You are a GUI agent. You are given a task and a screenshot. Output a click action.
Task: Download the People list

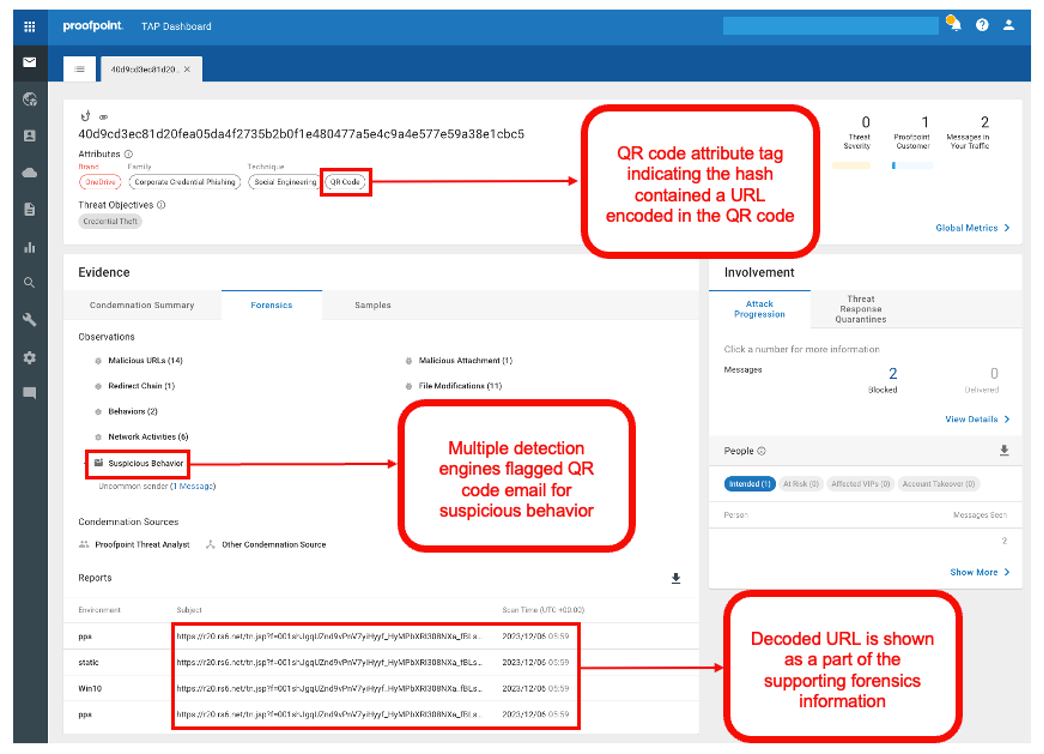click(x=1004, y=451)
